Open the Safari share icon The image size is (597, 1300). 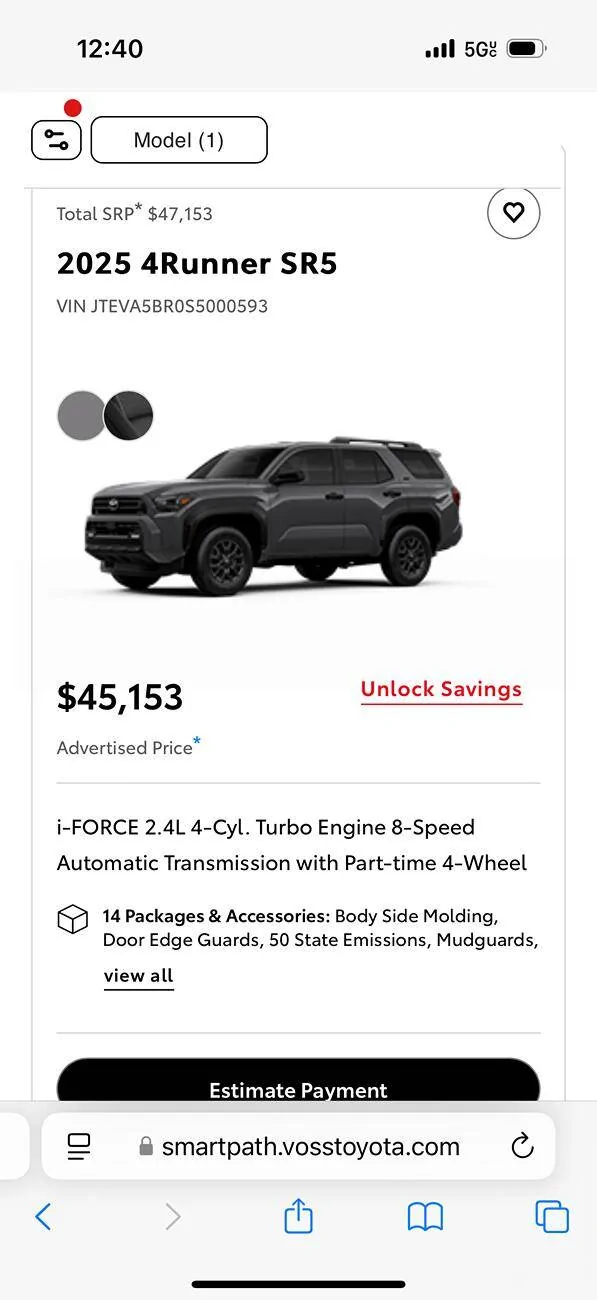coord(298,1217)
